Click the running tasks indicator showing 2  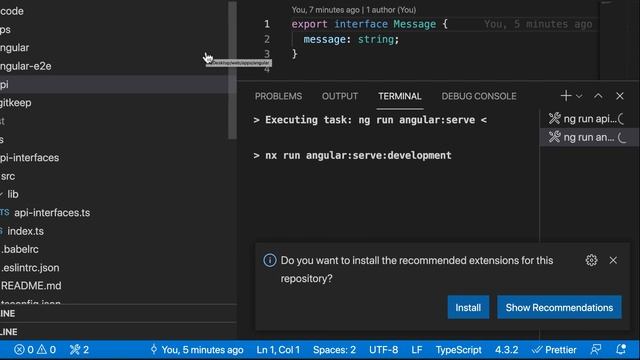tap(79, 350)
